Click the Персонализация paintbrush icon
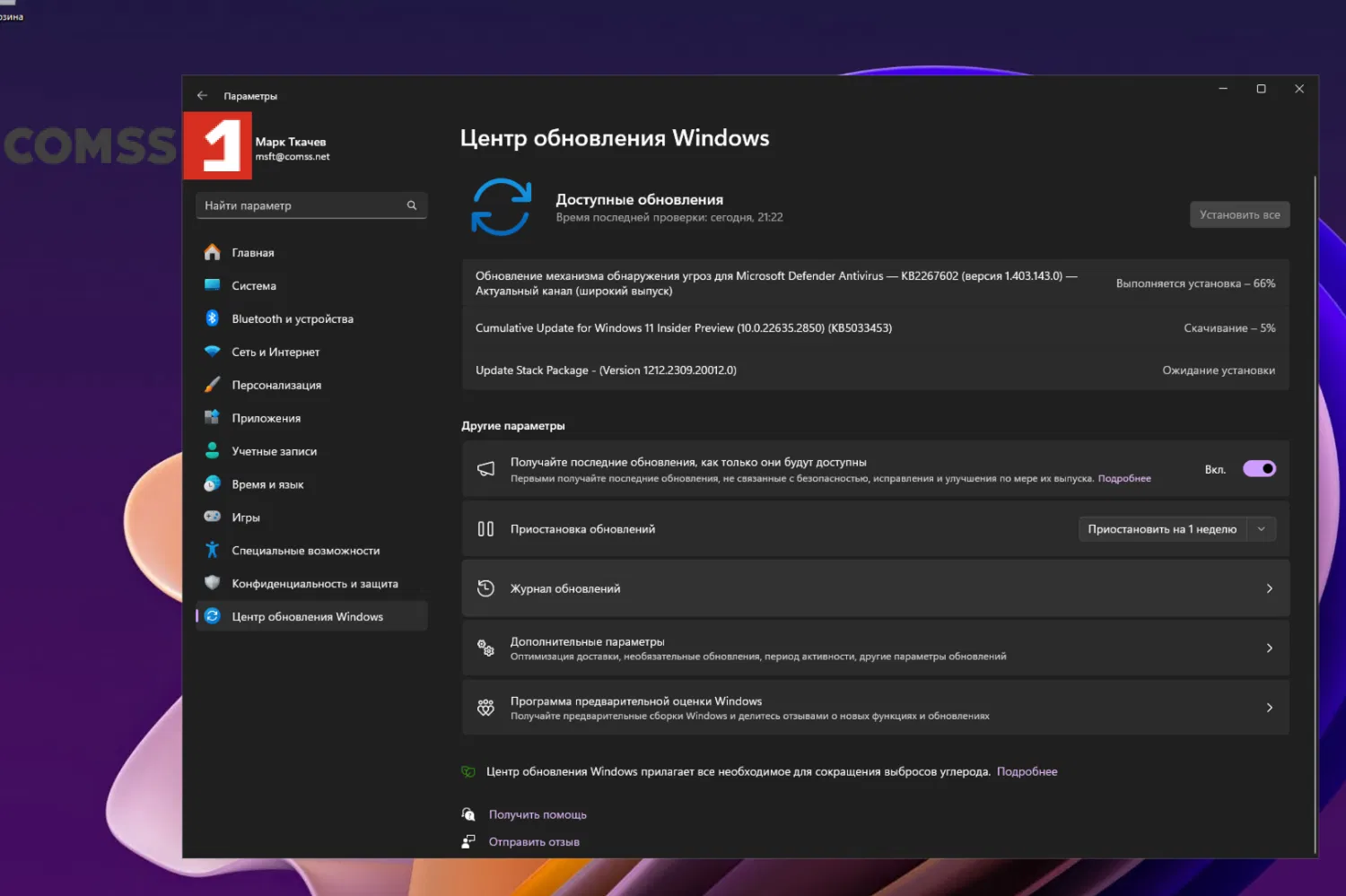This screenshot has height=896, width=1346. tap(212, 385)
